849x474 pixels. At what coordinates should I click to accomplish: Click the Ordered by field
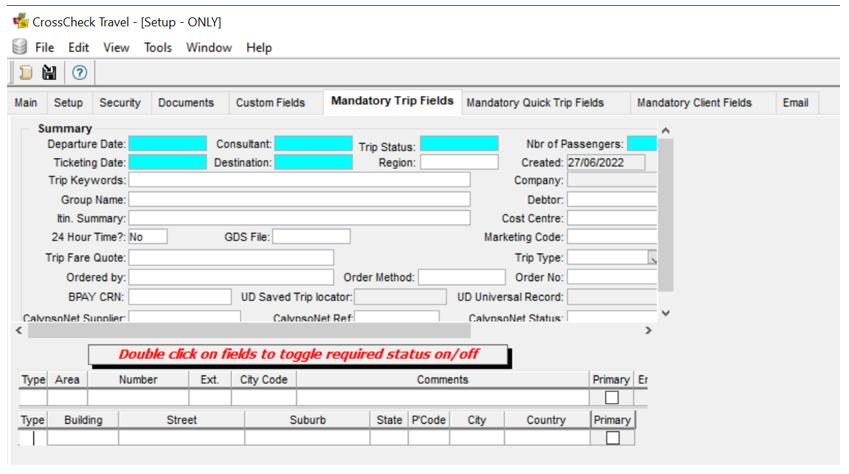coord(231,277)
